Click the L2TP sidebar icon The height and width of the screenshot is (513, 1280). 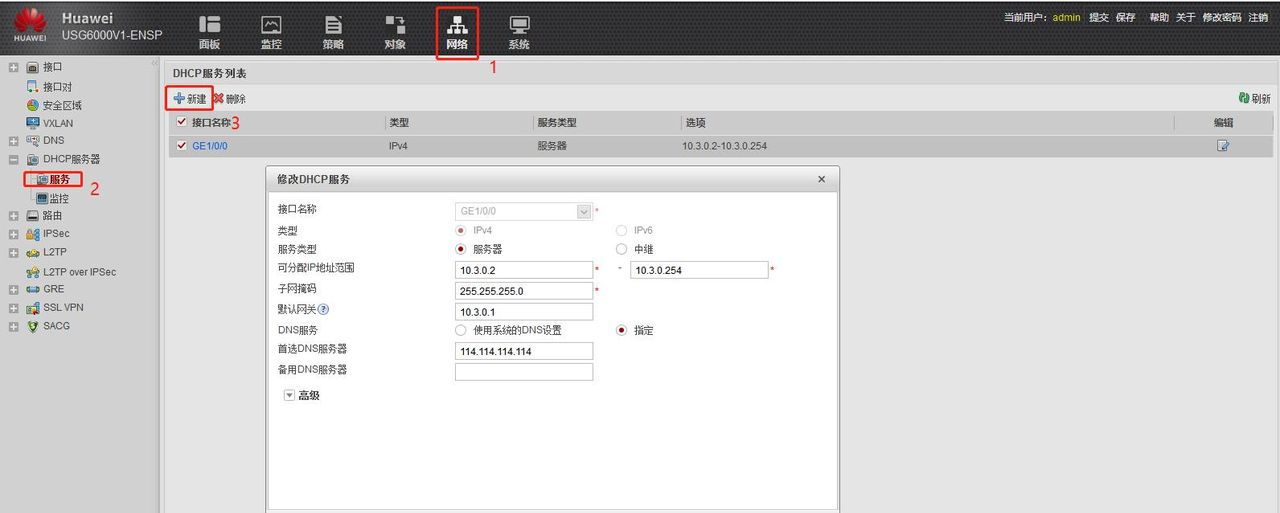coord(32,252)
